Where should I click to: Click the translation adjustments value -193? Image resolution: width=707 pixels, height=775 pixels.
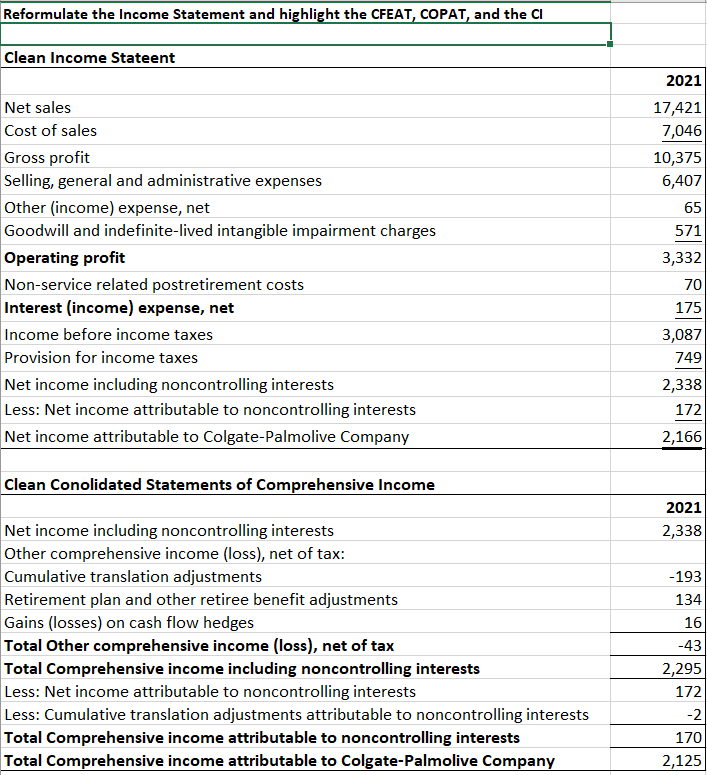click(658, 576)
